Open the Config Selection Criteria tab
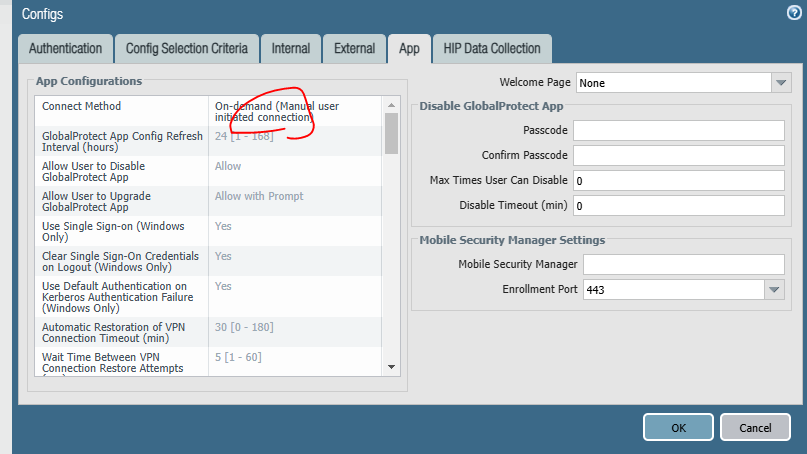Image resolution: width=807 pixels, height=454 pixels. pyautogui.click(x=187, y=49)
